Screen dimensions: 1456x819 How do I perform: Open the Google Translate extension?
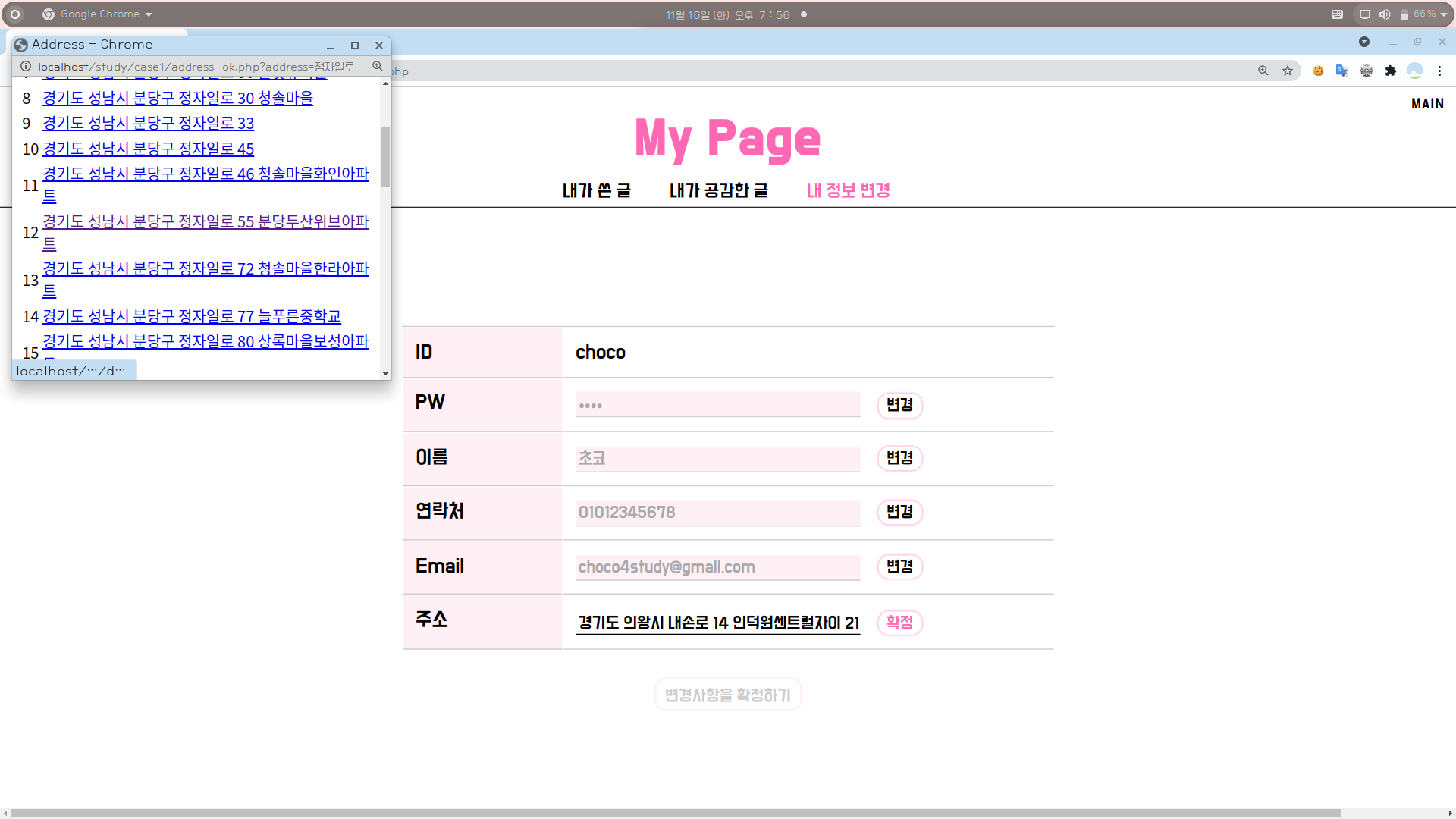click(x=1341, y=71)
